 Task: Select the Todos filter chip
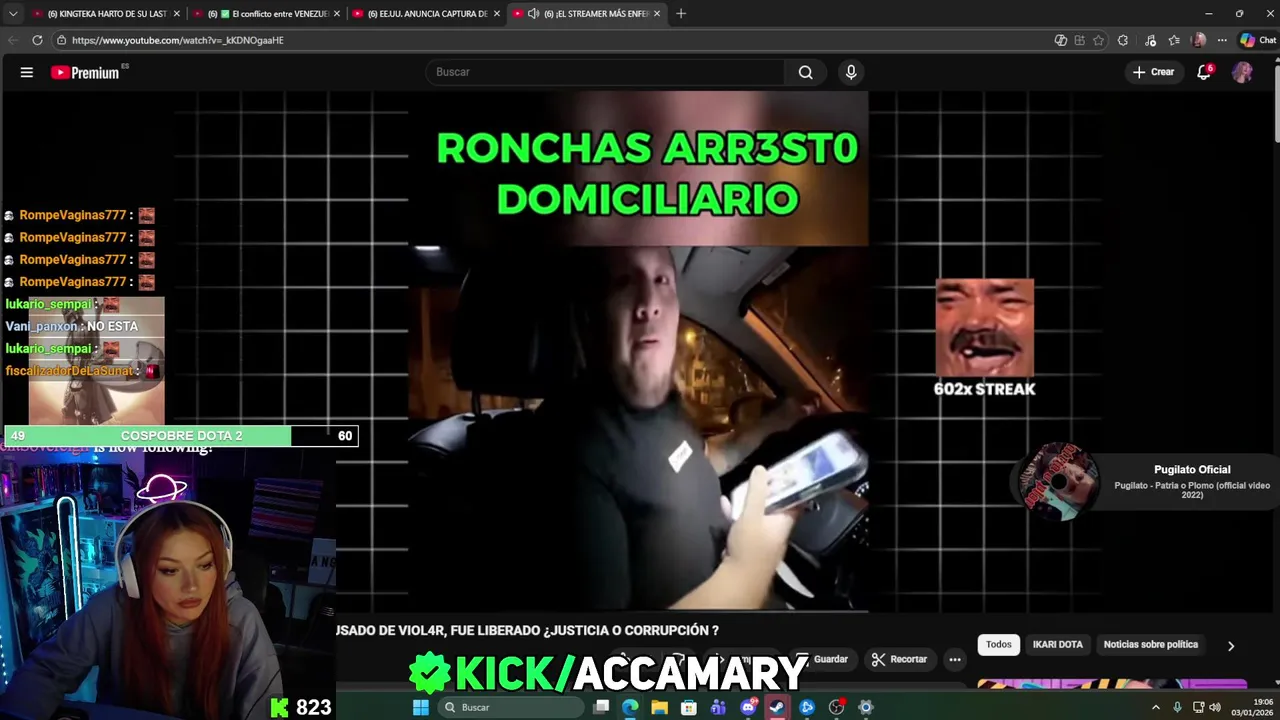coord(999,645)
